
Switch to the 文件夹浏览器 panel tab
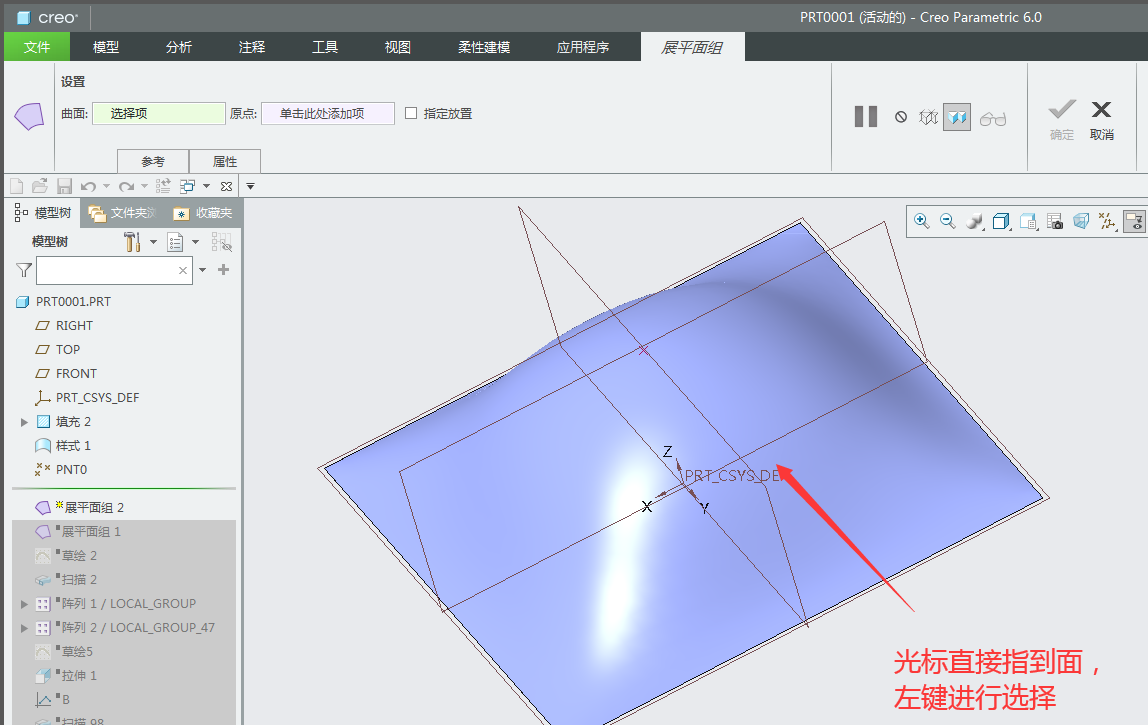122,212
